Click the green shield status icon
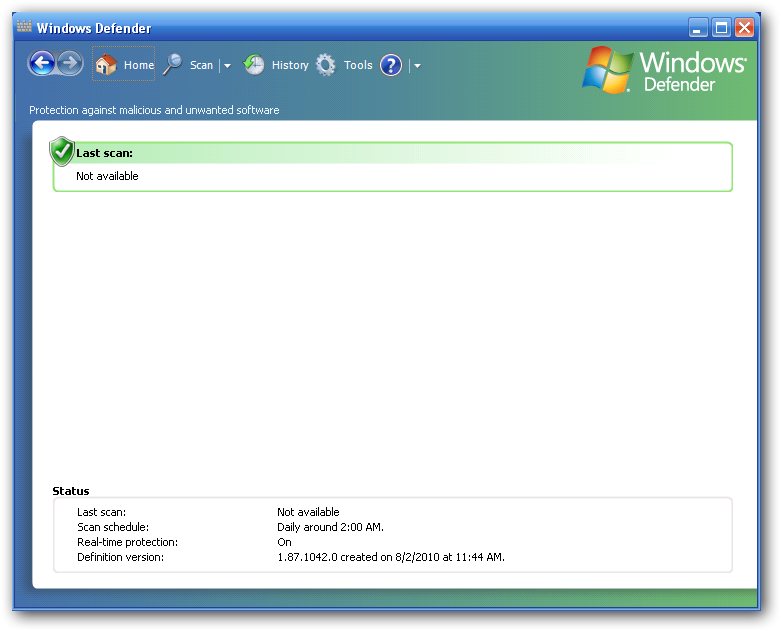 point(62,151)
